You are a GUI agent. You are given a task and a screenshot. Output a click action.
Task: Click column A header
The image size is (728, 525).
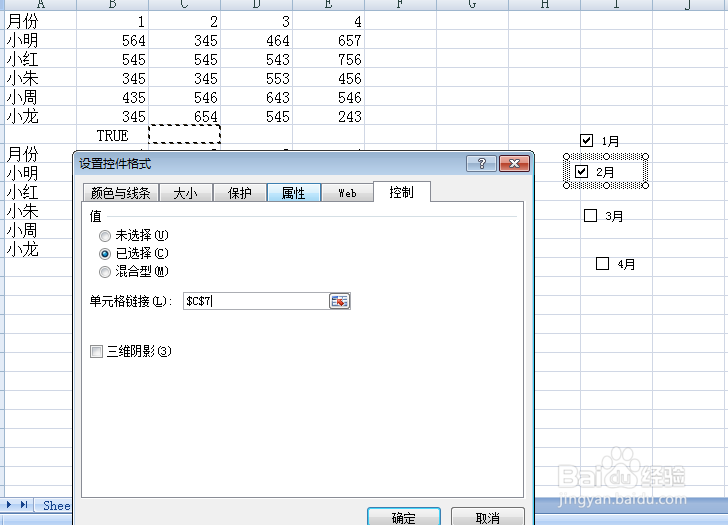click(x=40, y=5)
